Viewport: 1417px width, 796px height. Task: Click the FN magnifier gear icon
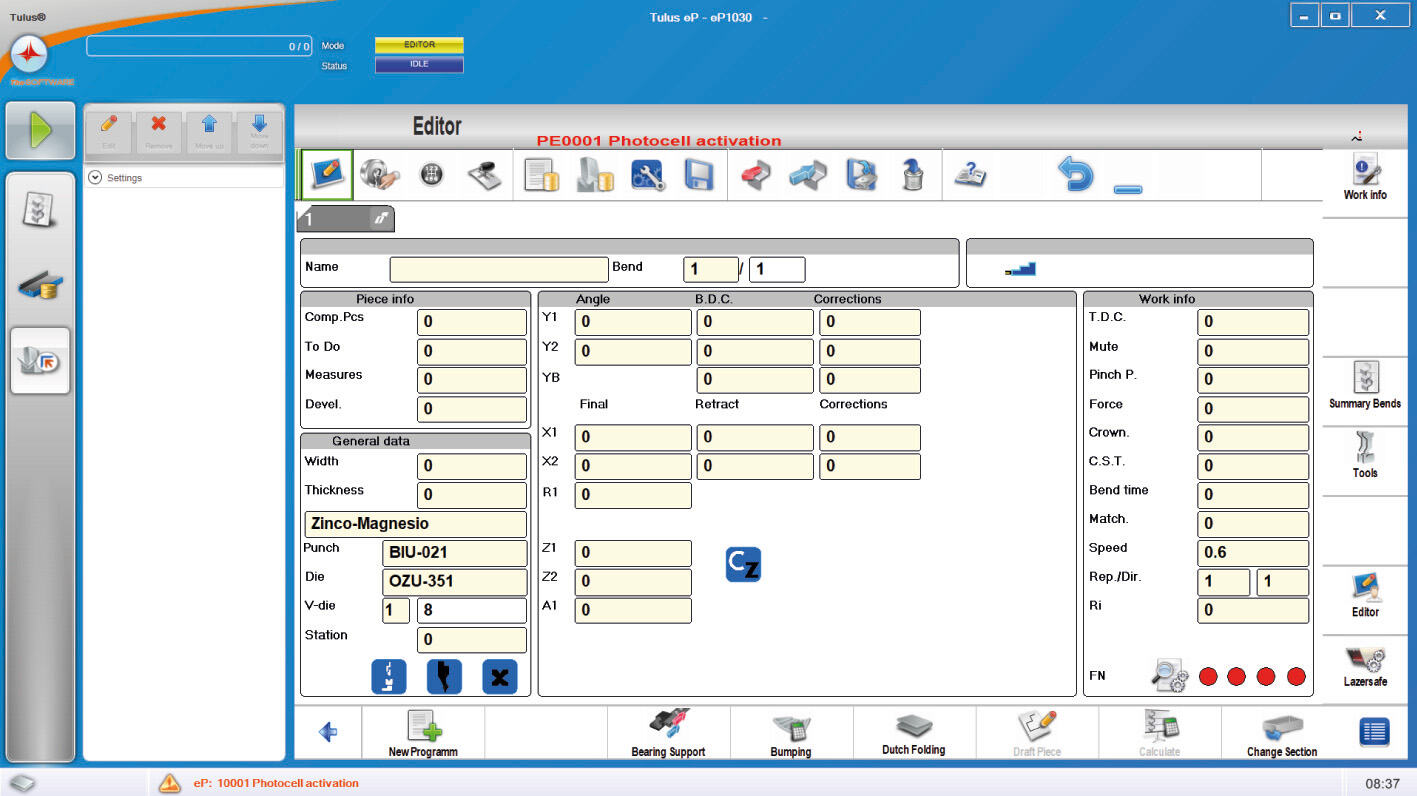click(x=1167, y=676)
